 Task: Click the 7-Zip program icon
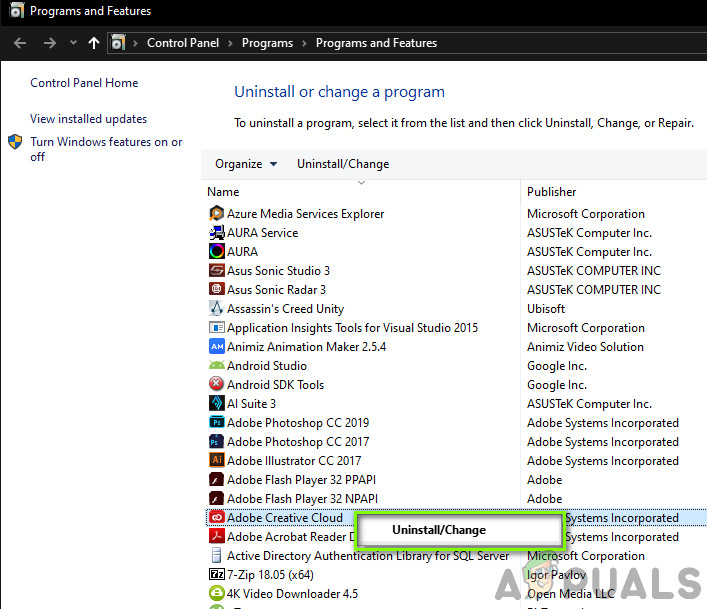[x=216, y=574]
